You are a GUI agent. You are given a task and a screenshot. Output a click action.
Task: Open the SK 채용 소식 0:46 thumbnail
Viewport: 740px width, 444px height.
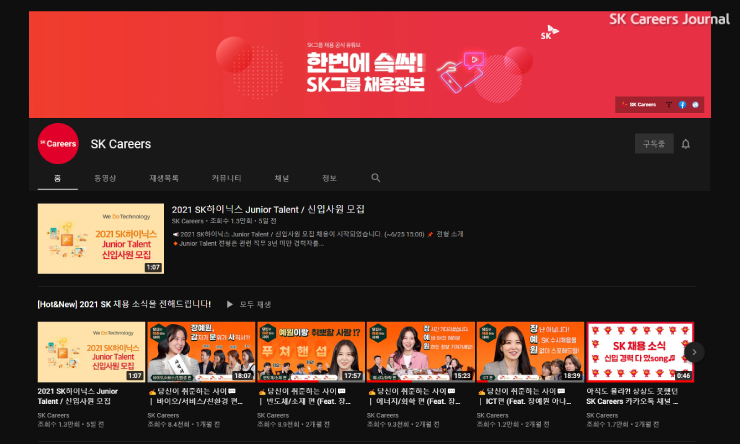pyautogui.click(x=640, y=352)
